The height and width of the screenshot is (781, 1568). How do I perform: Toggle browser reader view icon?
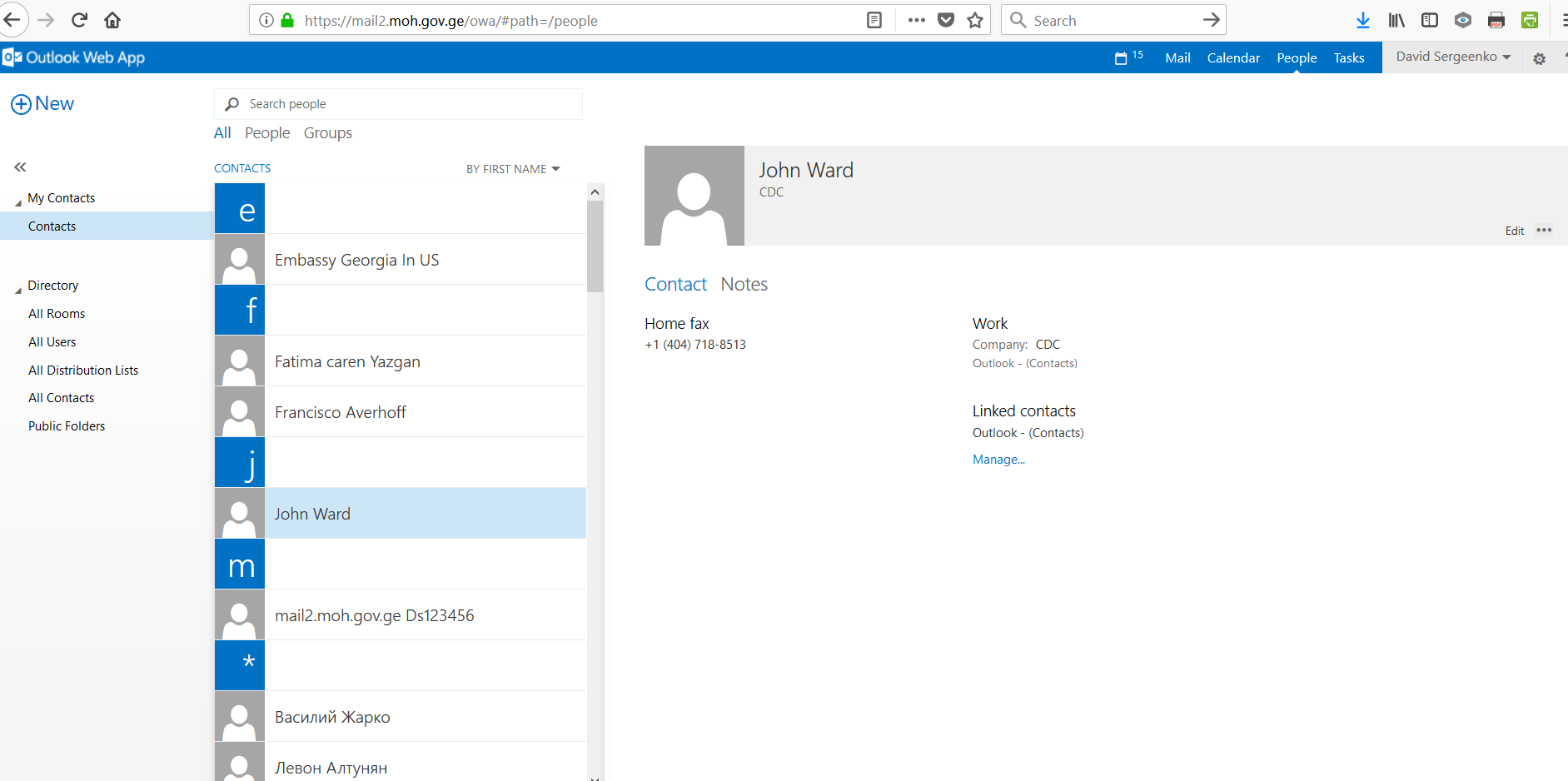[874, 20]
